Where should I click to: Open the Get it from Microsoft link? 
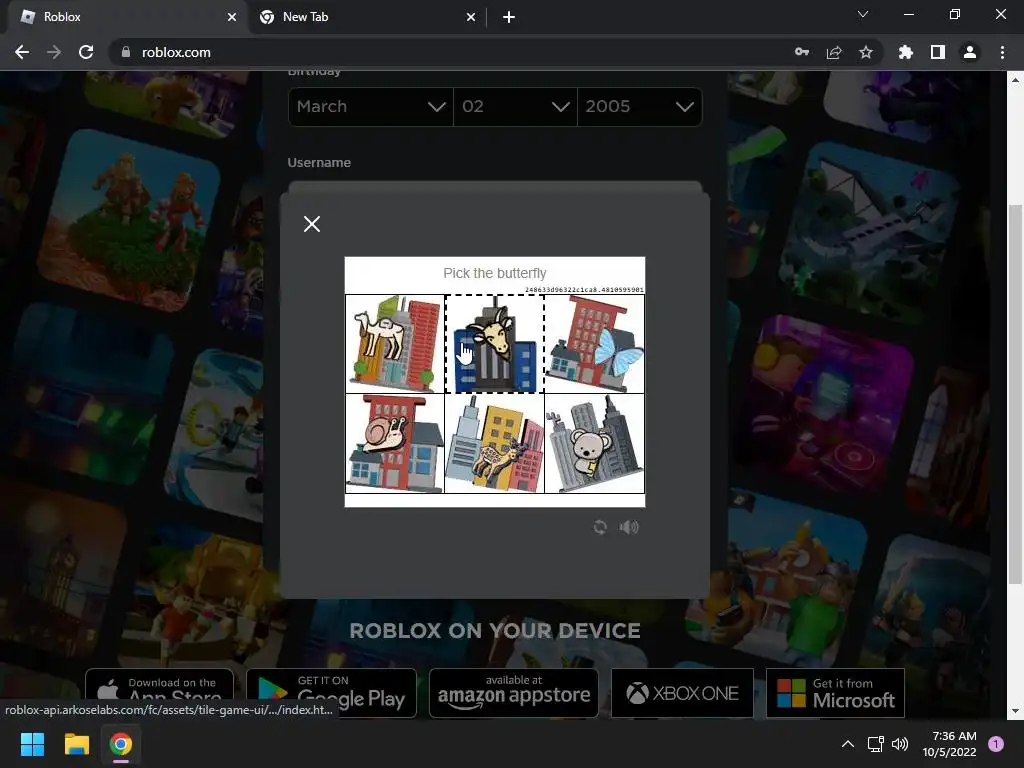click(835, 692)
